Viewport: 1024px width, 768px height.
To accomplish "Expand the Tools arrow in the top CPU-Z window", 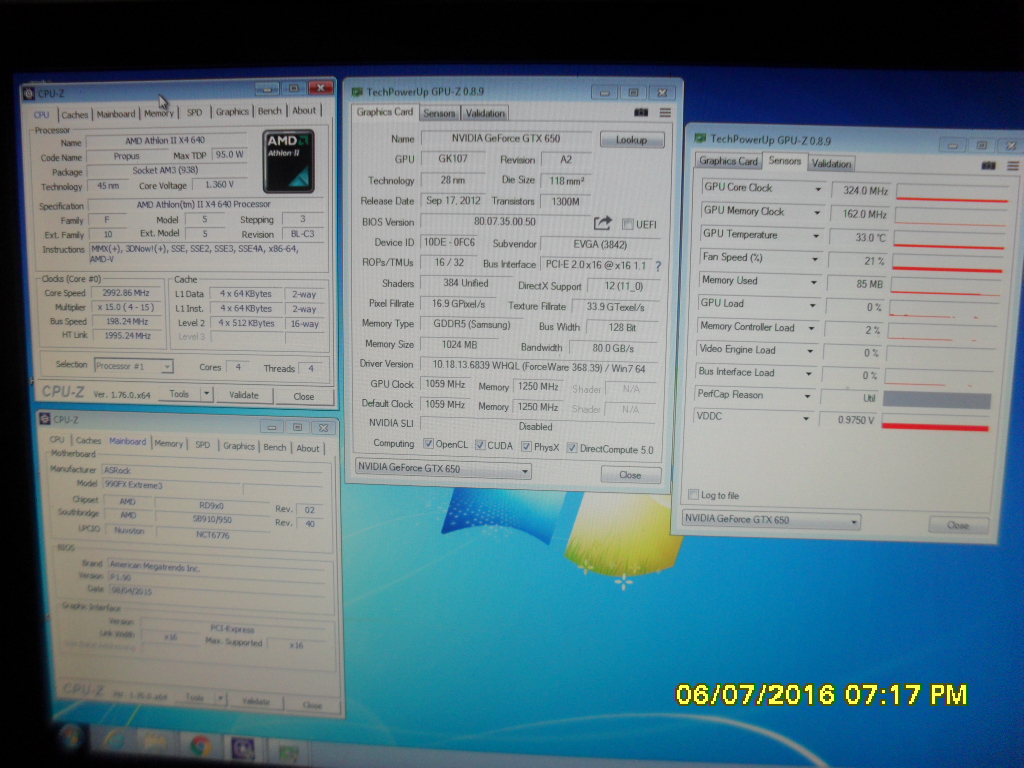I will pos(206,394).
